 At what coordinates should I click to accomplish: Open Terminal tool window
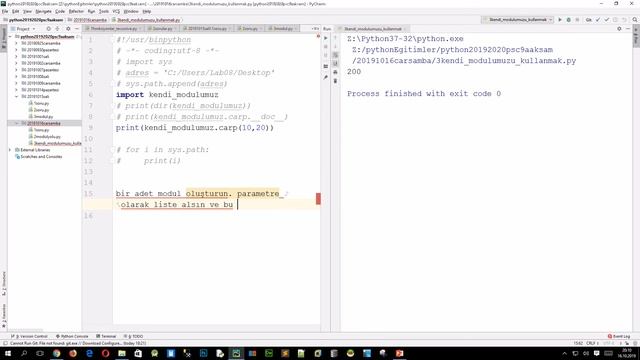[x=106, y=336]
